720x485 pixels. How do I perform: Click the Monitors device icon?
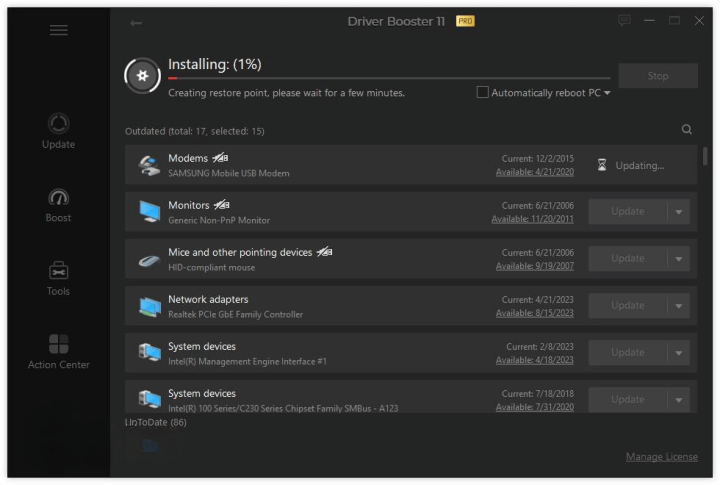pyautogui.click(x=149, y=212)
